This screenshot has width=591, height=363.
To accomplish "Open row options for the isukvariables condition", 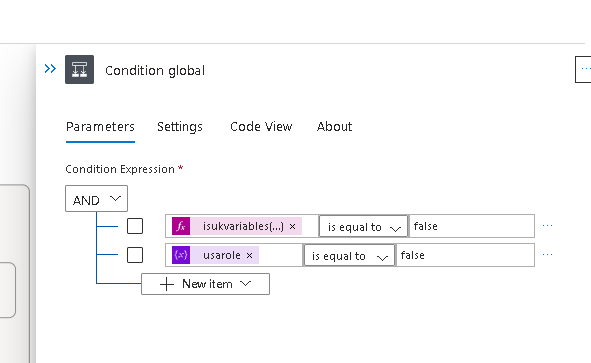I will point(547,226).
